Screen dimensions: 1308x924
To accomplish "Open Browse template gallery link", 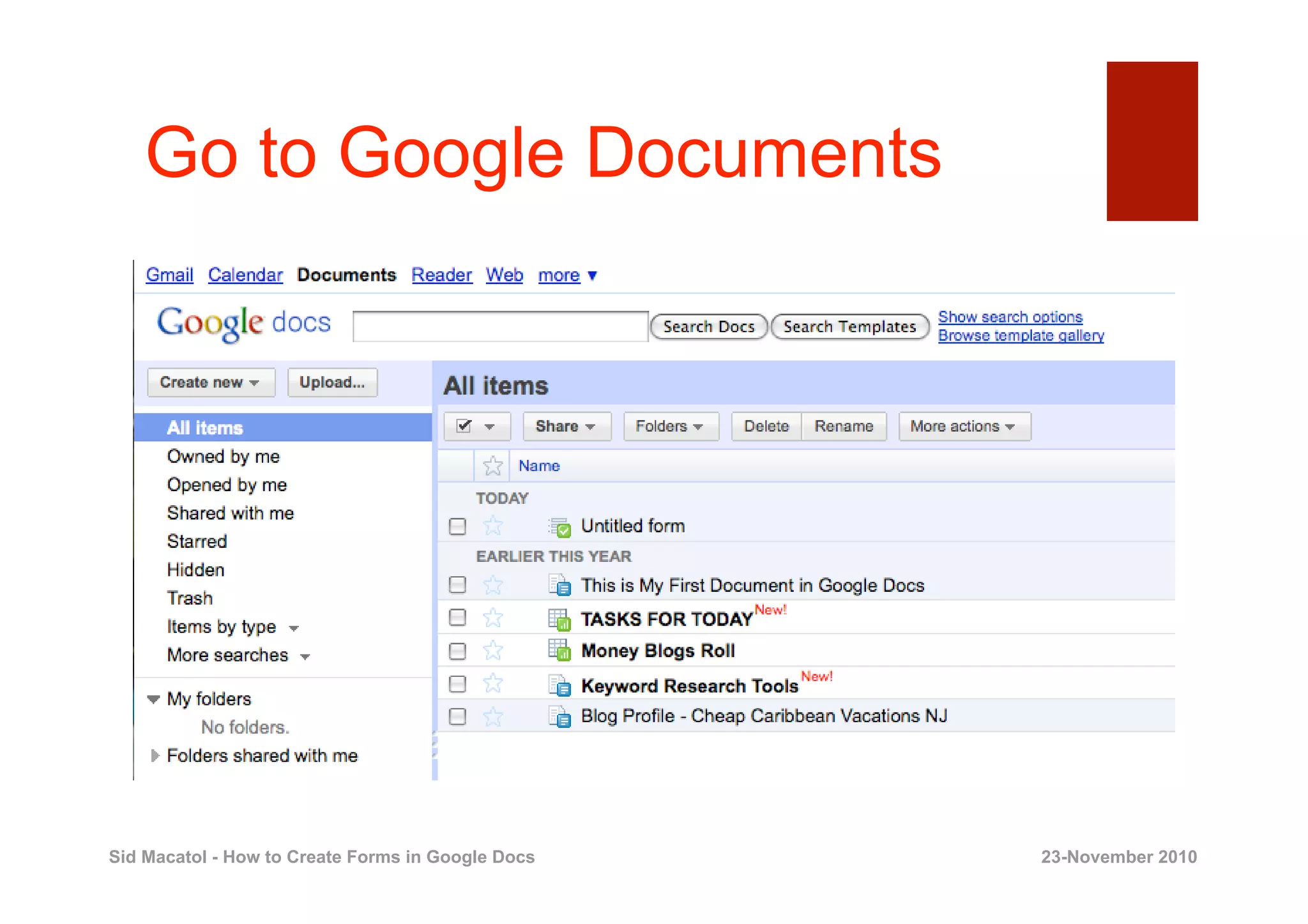I will 1021,336.
